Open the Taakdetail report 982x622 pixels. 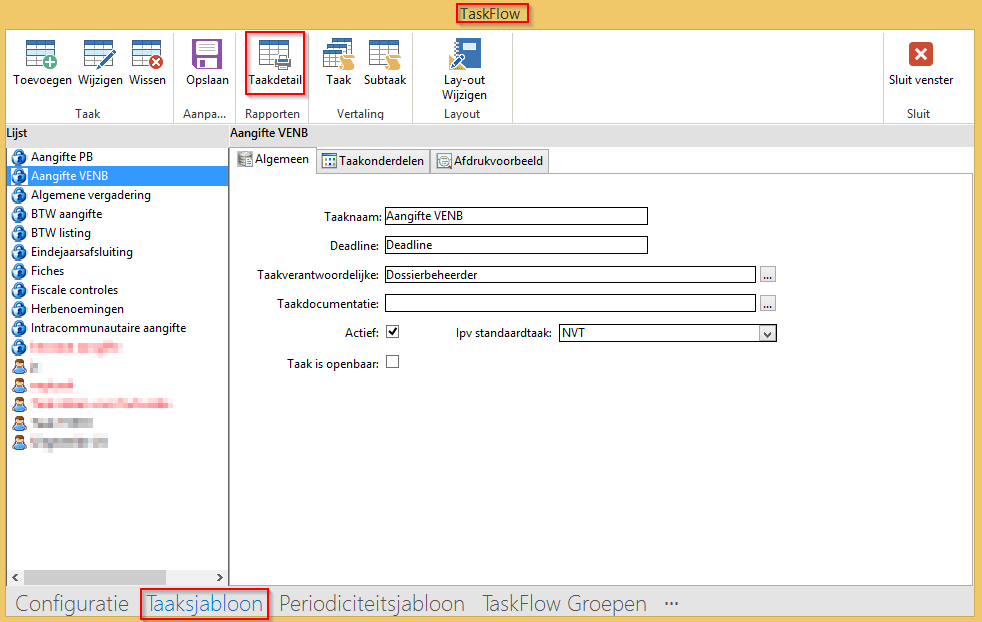click(x=275, y=63)
